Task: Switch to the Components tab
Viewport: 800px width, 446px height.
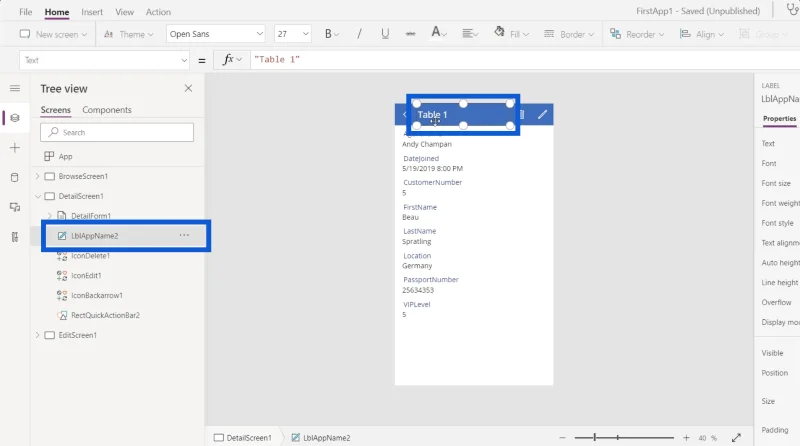Action: pyautogui.click(x=107, y=110)
